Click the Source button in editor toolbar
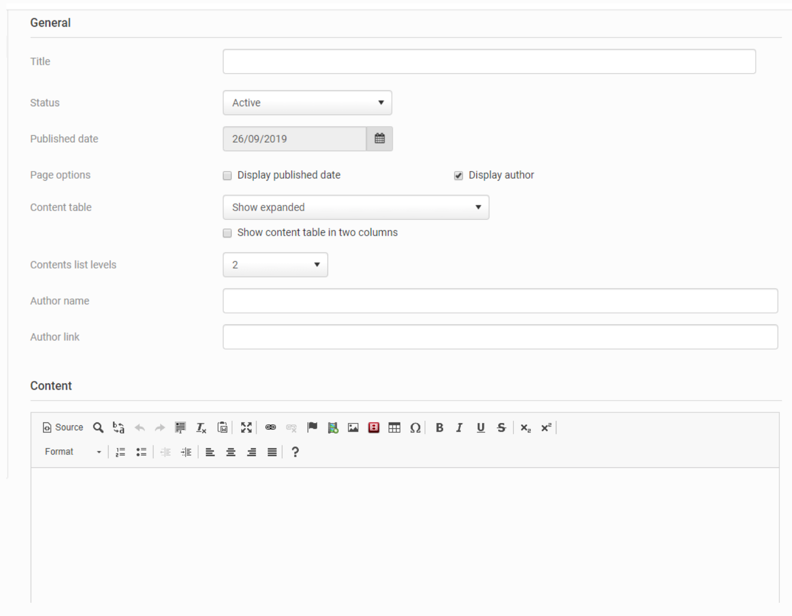The width and height of the screenshot is (792, 616). tap(62, 427)
